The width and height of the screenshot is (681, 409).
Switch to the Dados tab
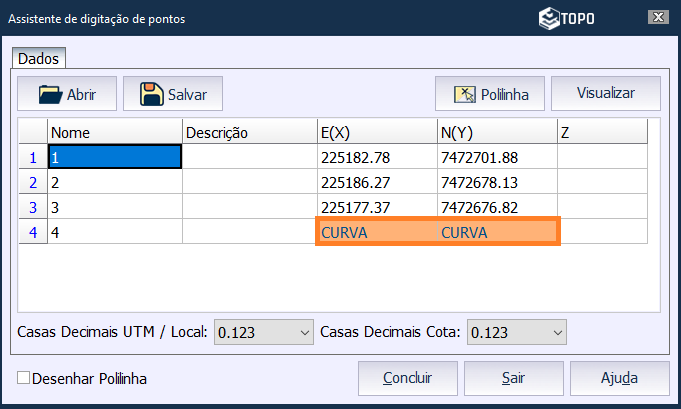pyautogui.click(x=40, y=59)
